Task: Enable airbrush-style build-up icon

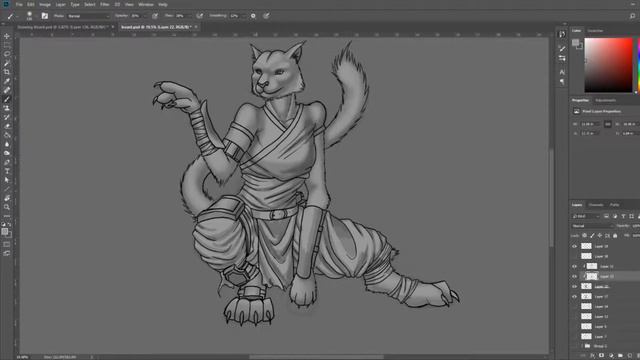Action: tap(200, 16)
